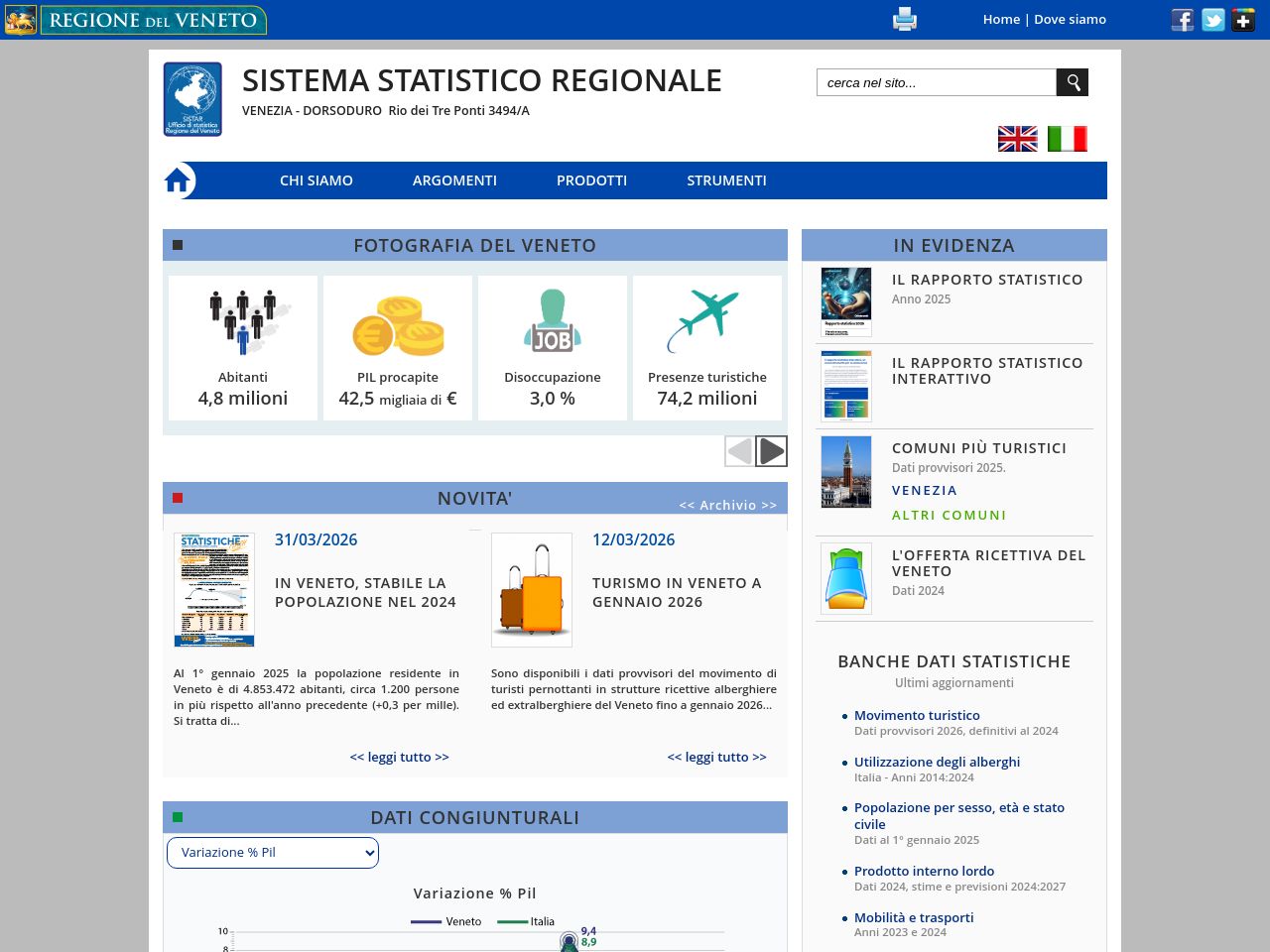Select the Italian flag icon

click(x=1067, y=139)
